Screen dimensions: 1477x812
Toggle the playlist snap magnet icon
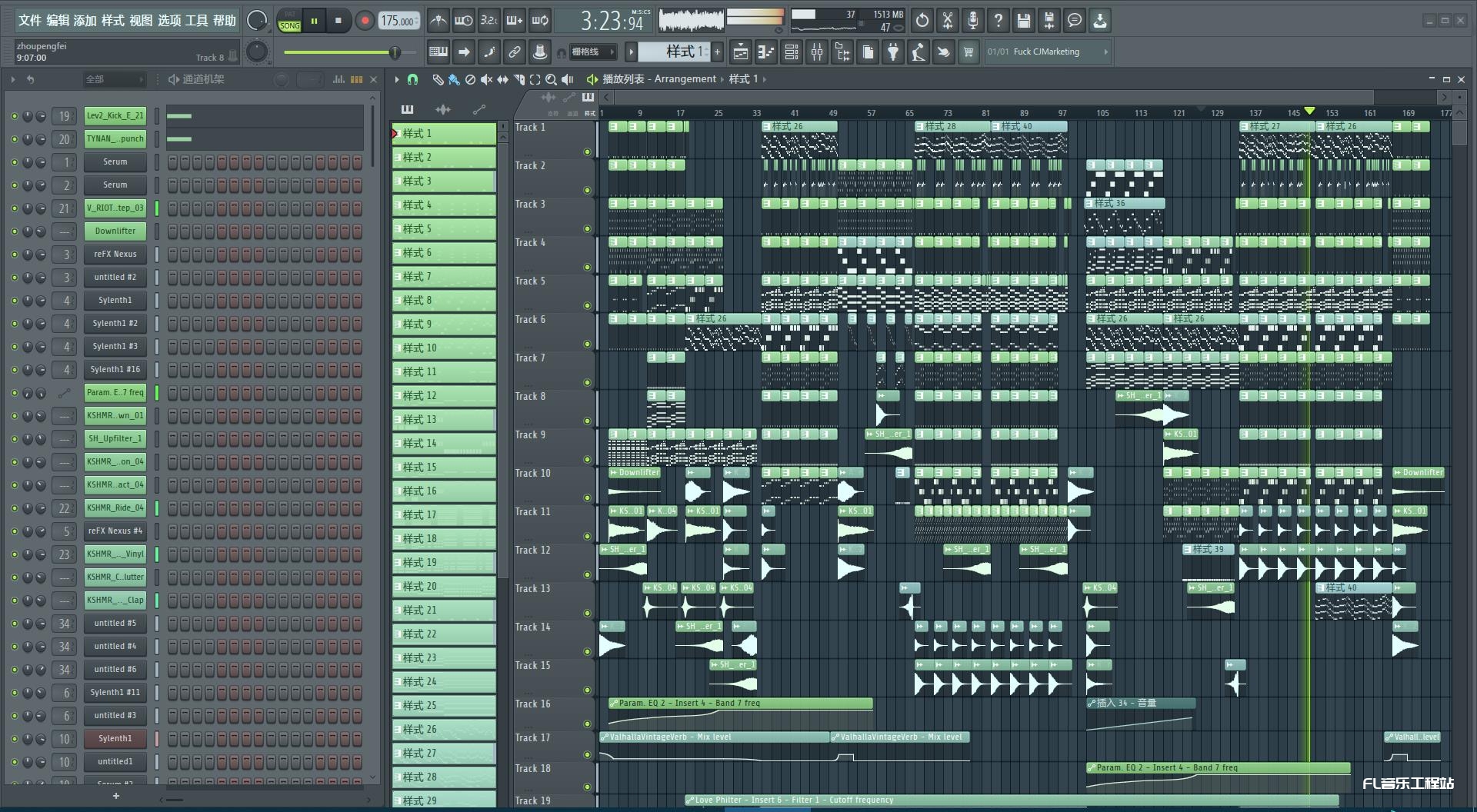[412, 79]
